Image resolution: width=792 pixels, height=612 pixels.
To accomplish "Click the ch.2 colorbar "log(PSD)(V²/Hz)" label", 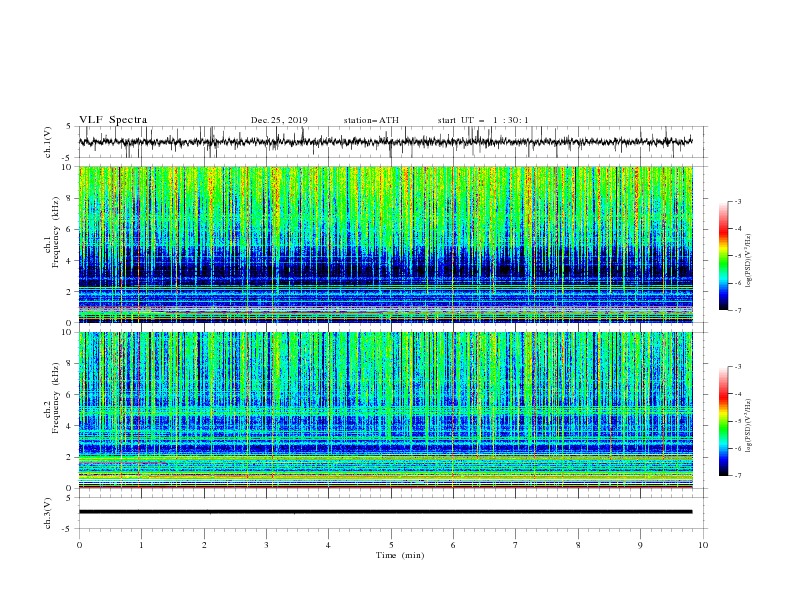I will pyautogui.click(x=749, y=425).
